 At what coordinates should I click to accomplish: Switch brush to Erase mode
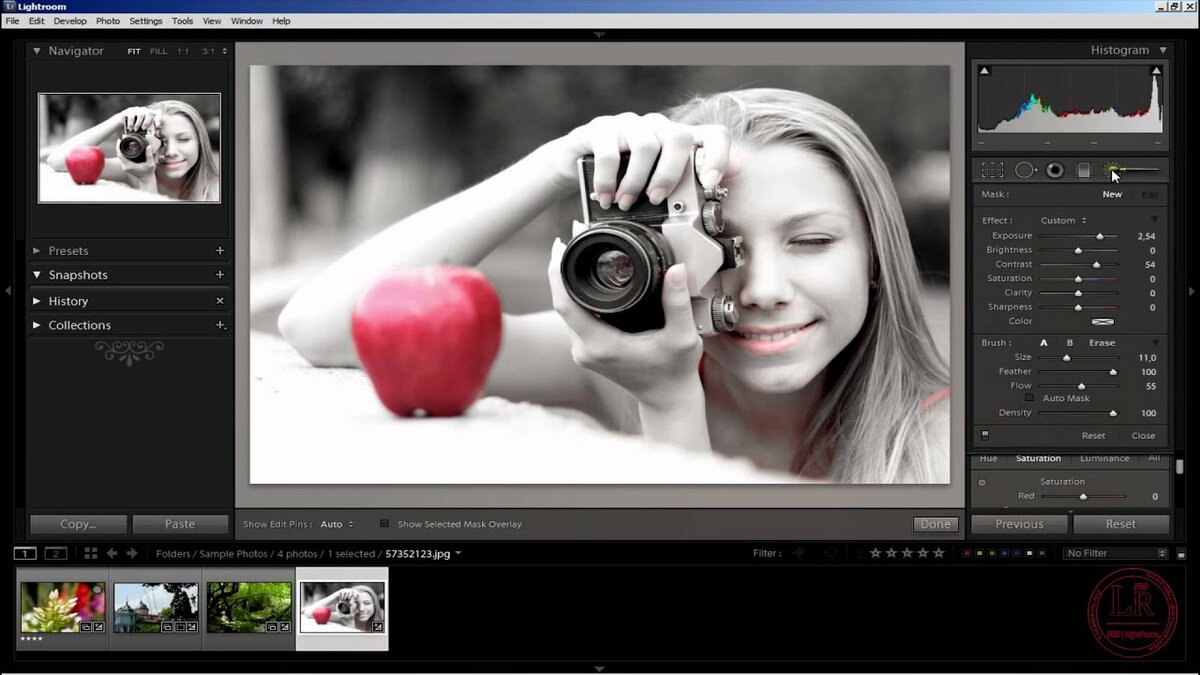tap(1102, 343)
